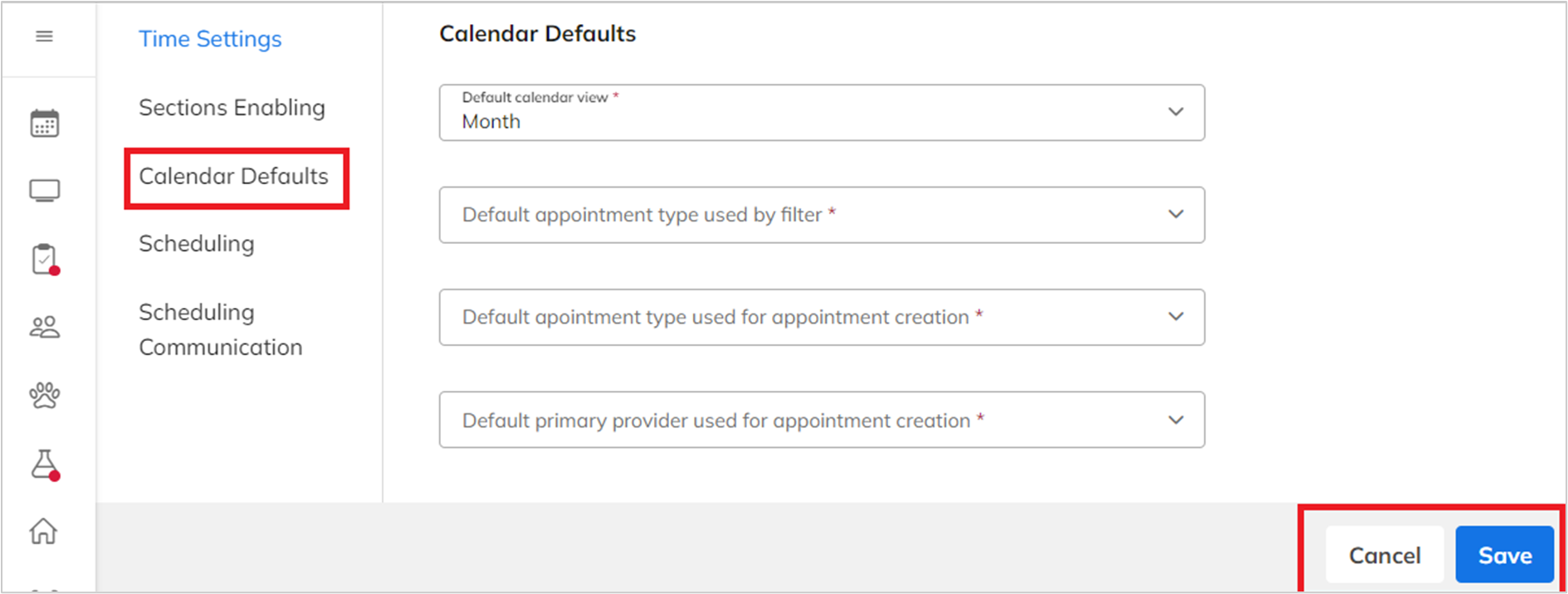Open the clipboard tasks icon
The height and width of the screenshot is (594, 1568).
coord(45,260)
